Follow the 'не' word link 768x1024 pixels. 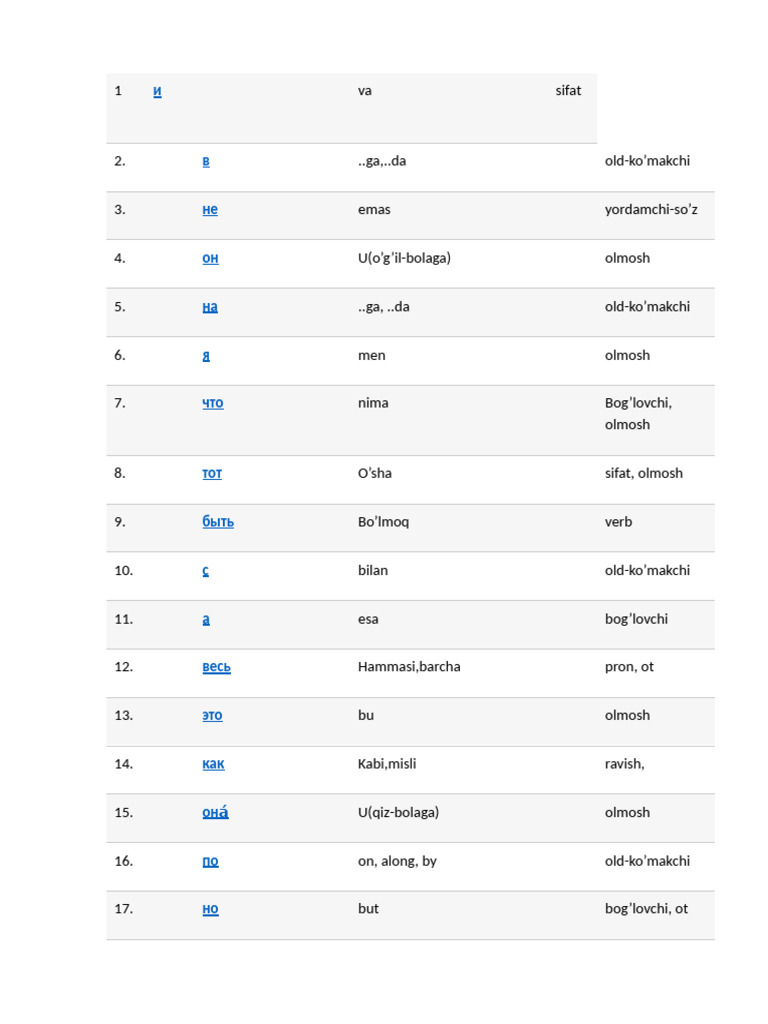(x=209, y=210)
